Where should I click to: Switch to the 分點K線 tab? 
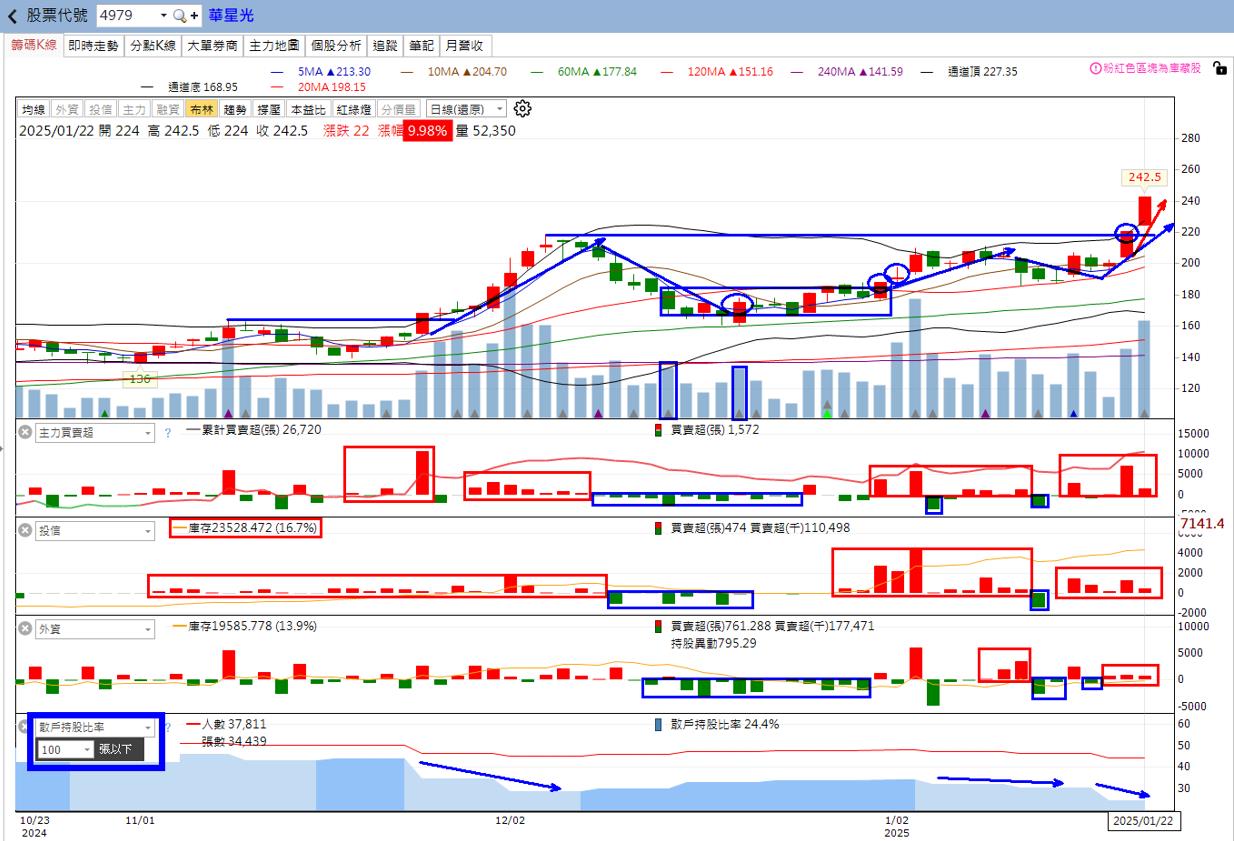click(x=153, y=46)
